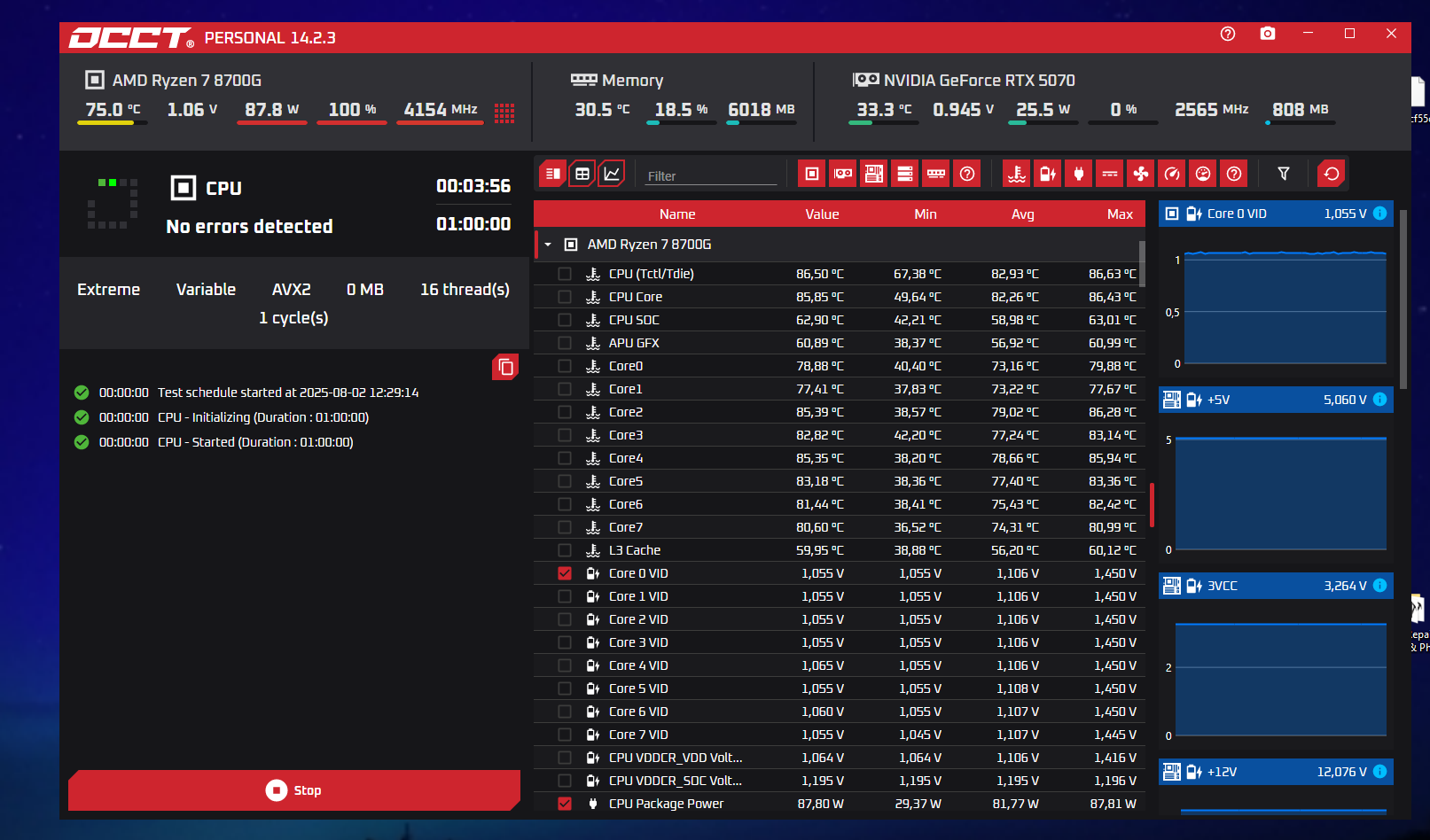Switch to the graph view tab

tap(612, 174)
